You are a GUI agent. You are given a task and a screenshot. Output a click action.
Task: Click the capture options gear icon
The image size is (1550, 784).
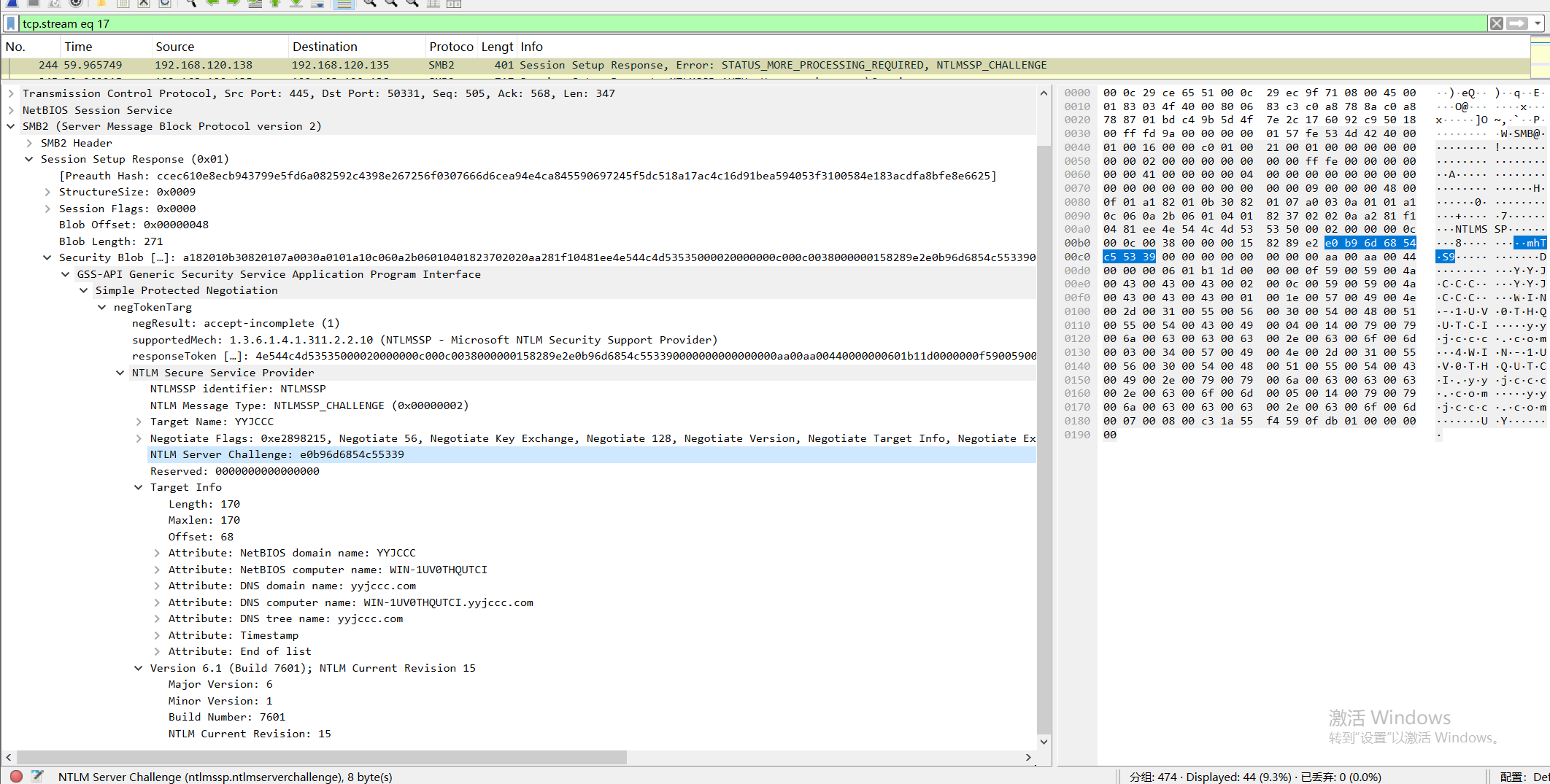pyautogui.click(x=75, y=4)
